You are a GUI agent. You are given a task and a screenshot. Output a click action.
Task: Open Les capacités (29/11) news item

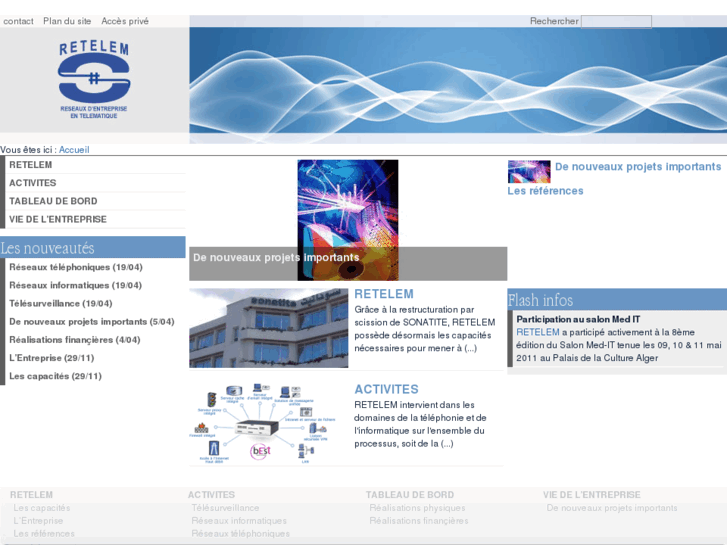(x=55, y=376)
